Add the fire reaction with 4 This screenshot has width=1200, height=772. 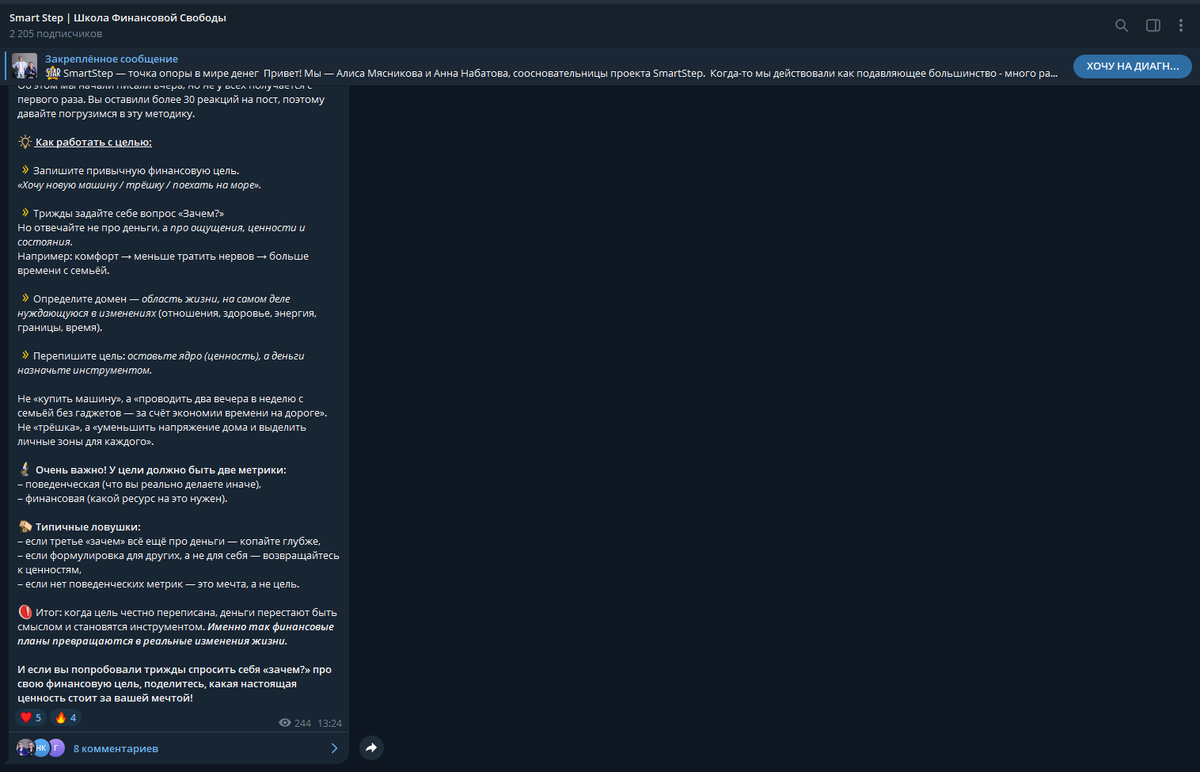66,717
